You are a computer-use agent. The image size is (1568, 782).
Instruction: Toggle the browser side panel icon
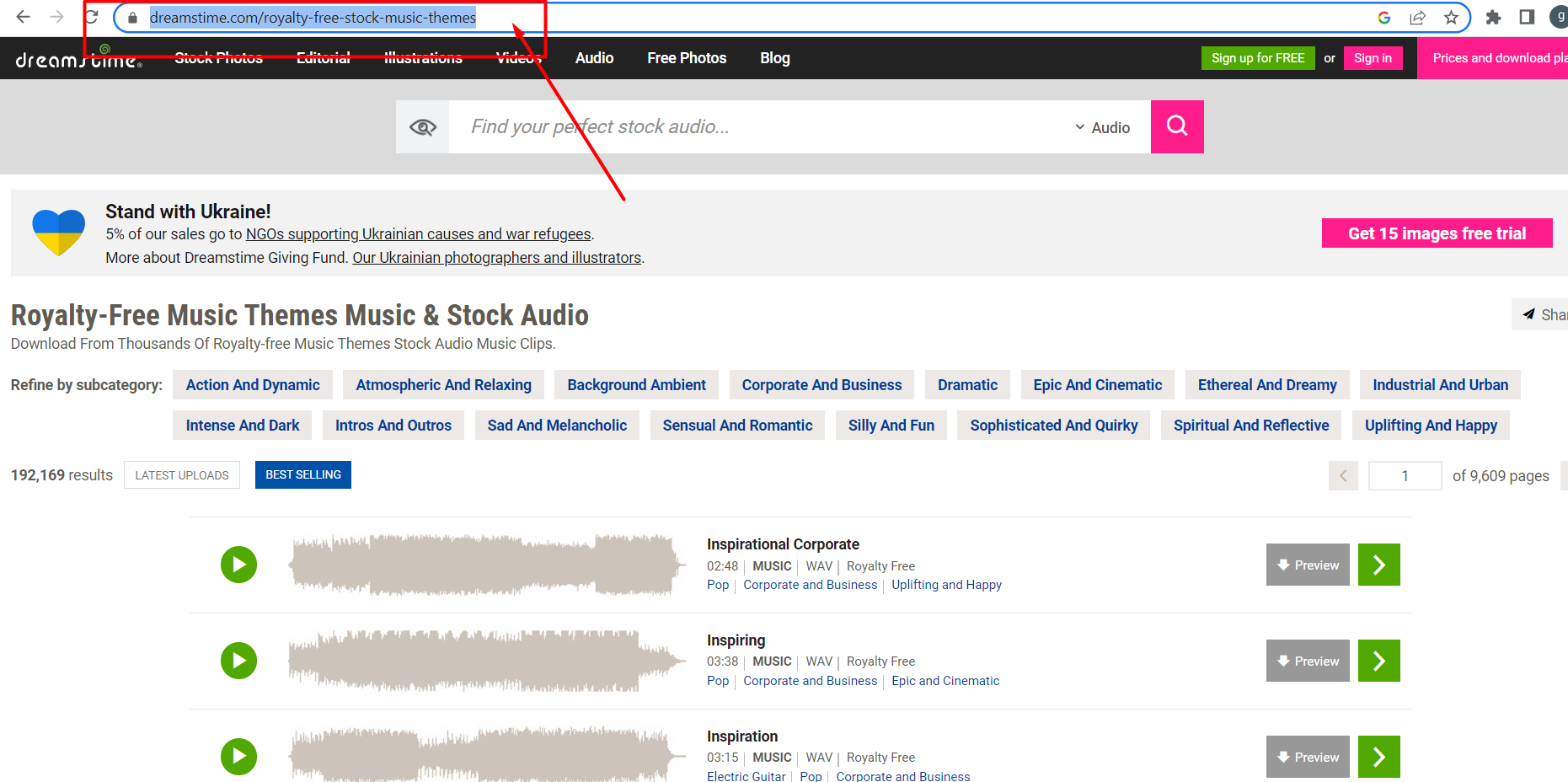(x=1527, y=18)
